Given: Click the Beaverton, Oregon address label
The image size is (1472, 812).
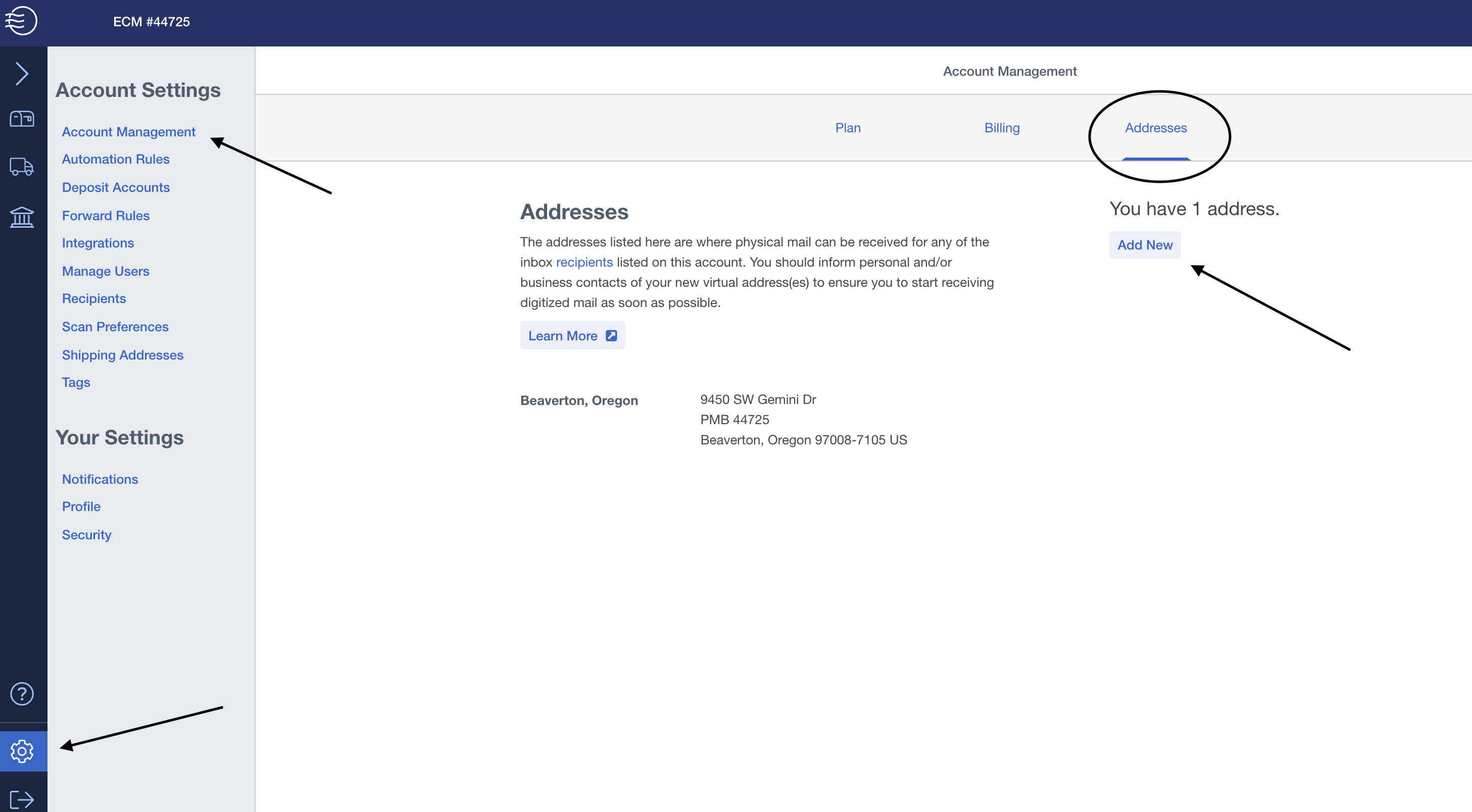Looking at the screenshot, I should click(x=579, y=400).
